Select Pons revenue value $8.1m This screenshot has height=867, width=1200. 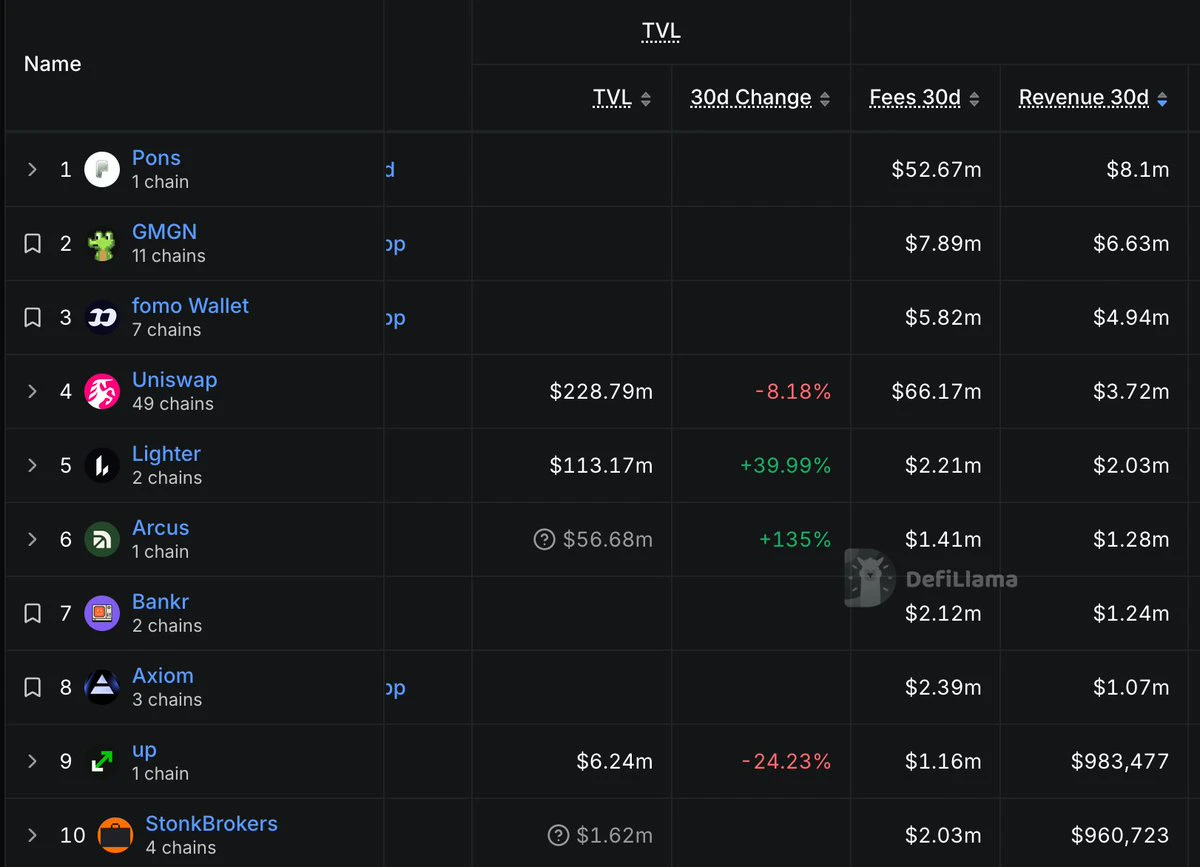pos(1138,170)
